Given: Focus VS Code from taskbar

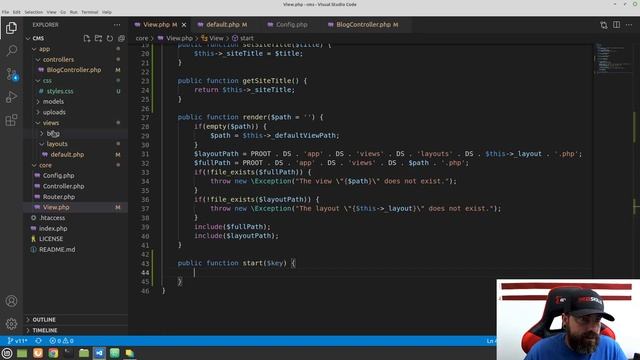Looking at the screenshot, I should [99, 353].
